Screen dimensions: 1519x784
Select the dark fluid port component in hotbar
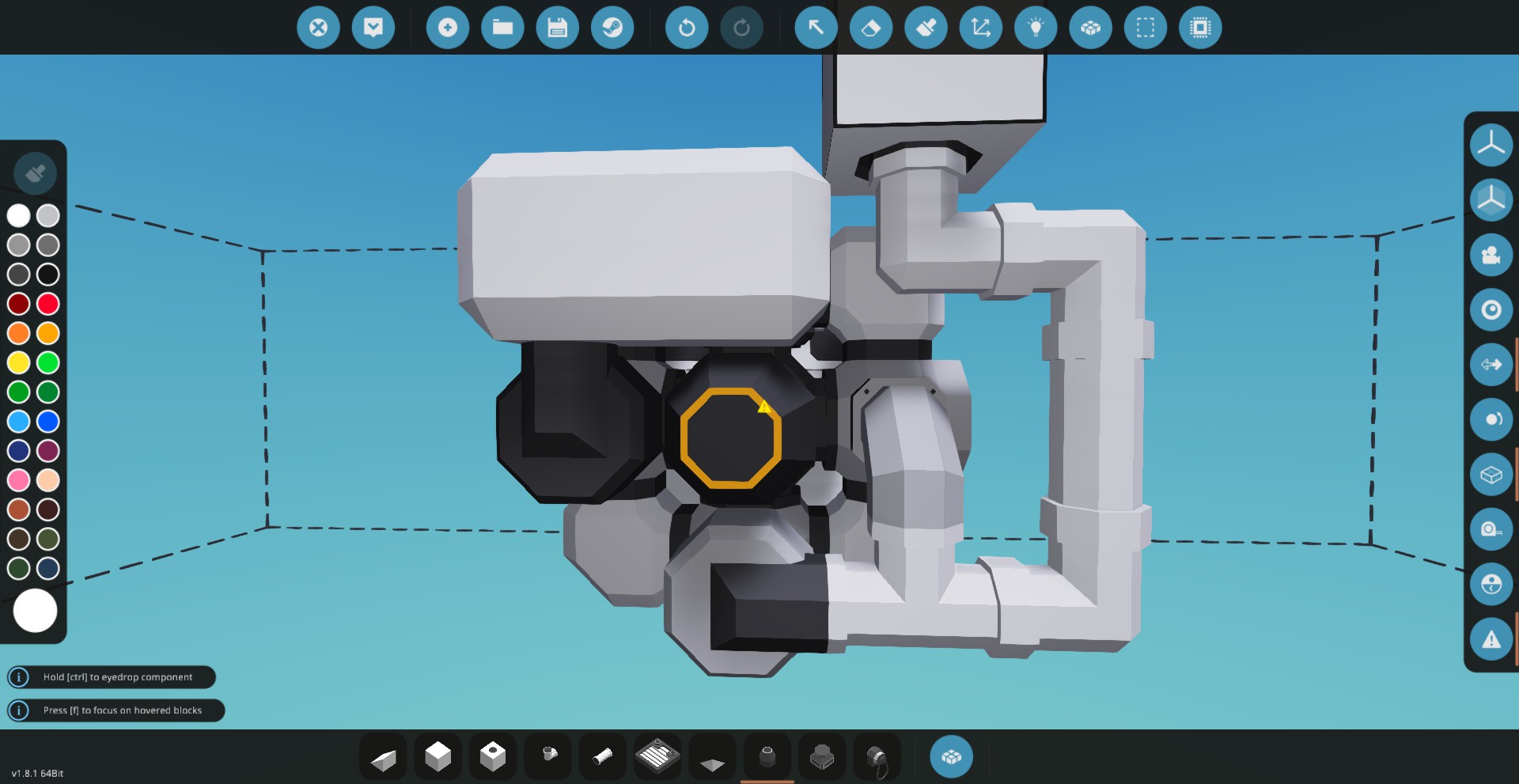(x=767, y=758)
